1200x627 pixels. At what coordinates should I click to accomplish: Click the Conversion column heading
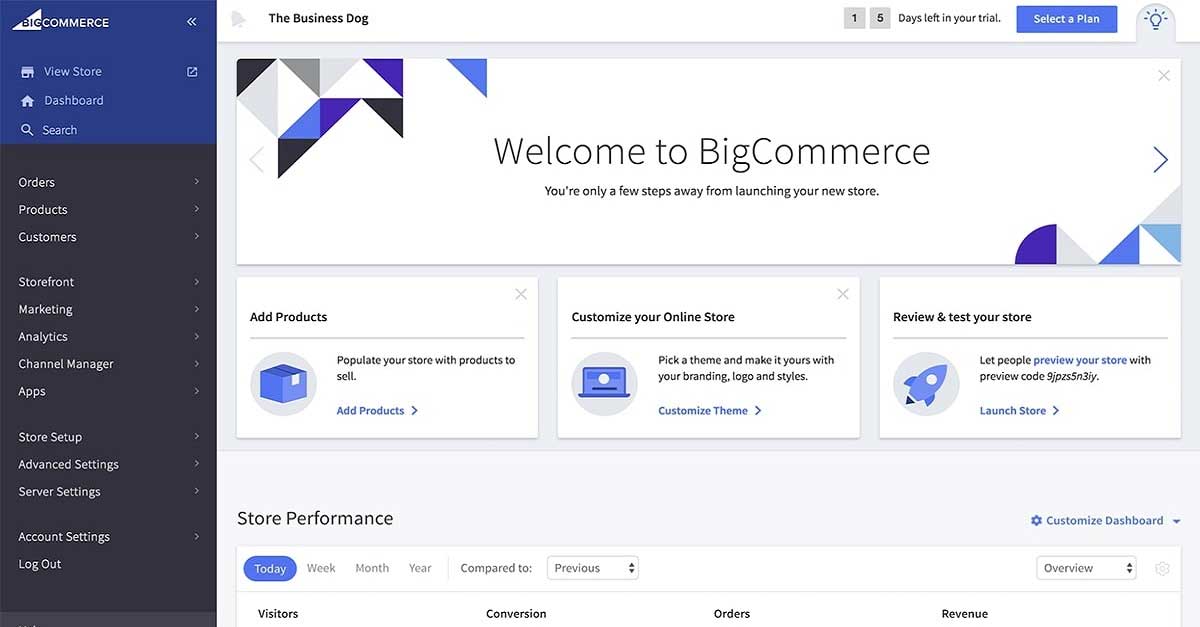pyautogui.click(x=516, y=614)
